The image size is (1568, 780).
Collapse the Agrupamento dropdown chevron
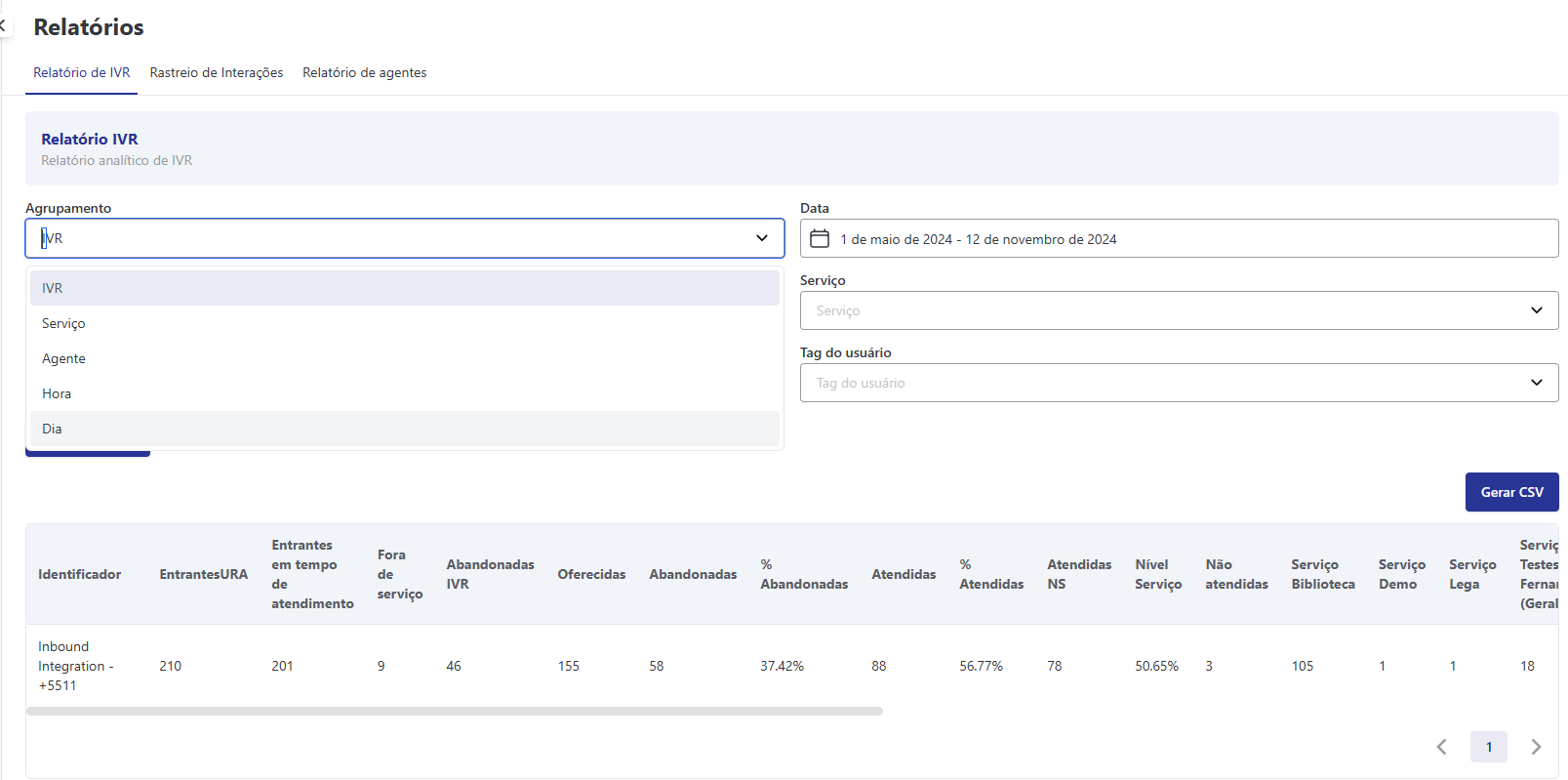pos(762,238)
